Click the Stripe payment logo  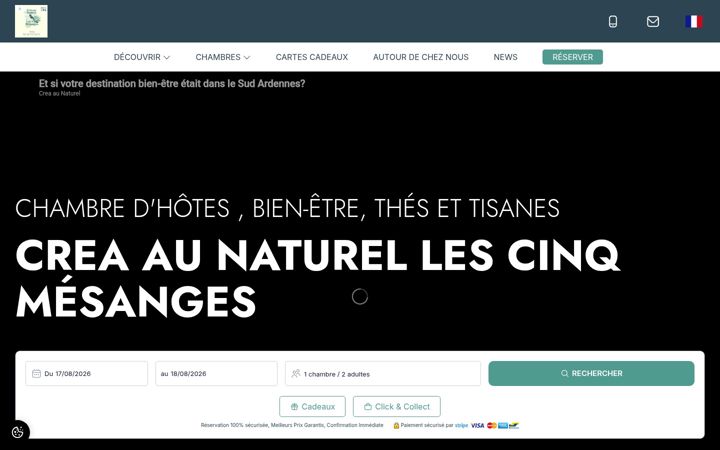[x=461, y=426]
